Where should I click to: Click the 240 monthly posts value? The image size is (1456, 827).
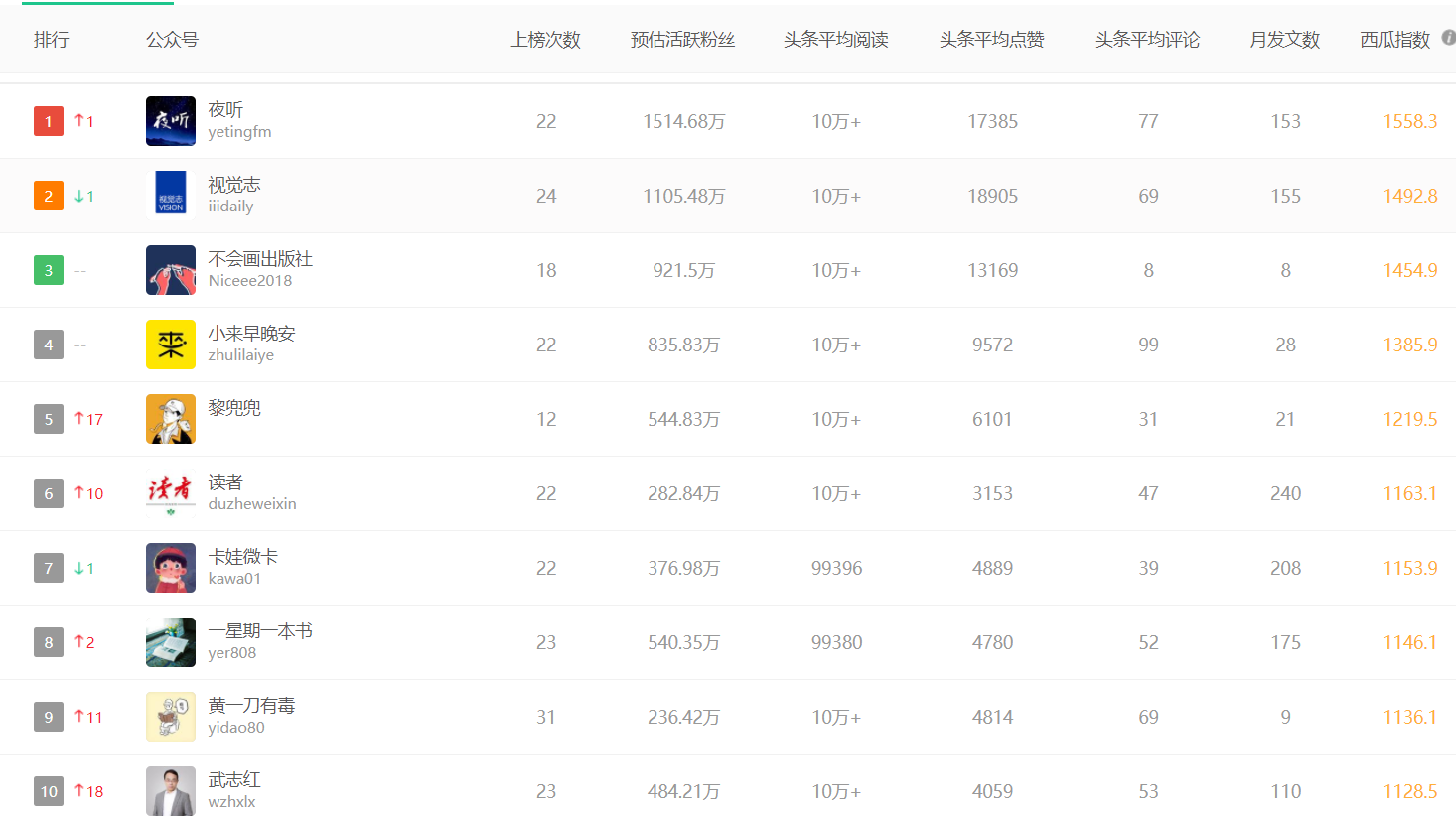(1285, 493)
